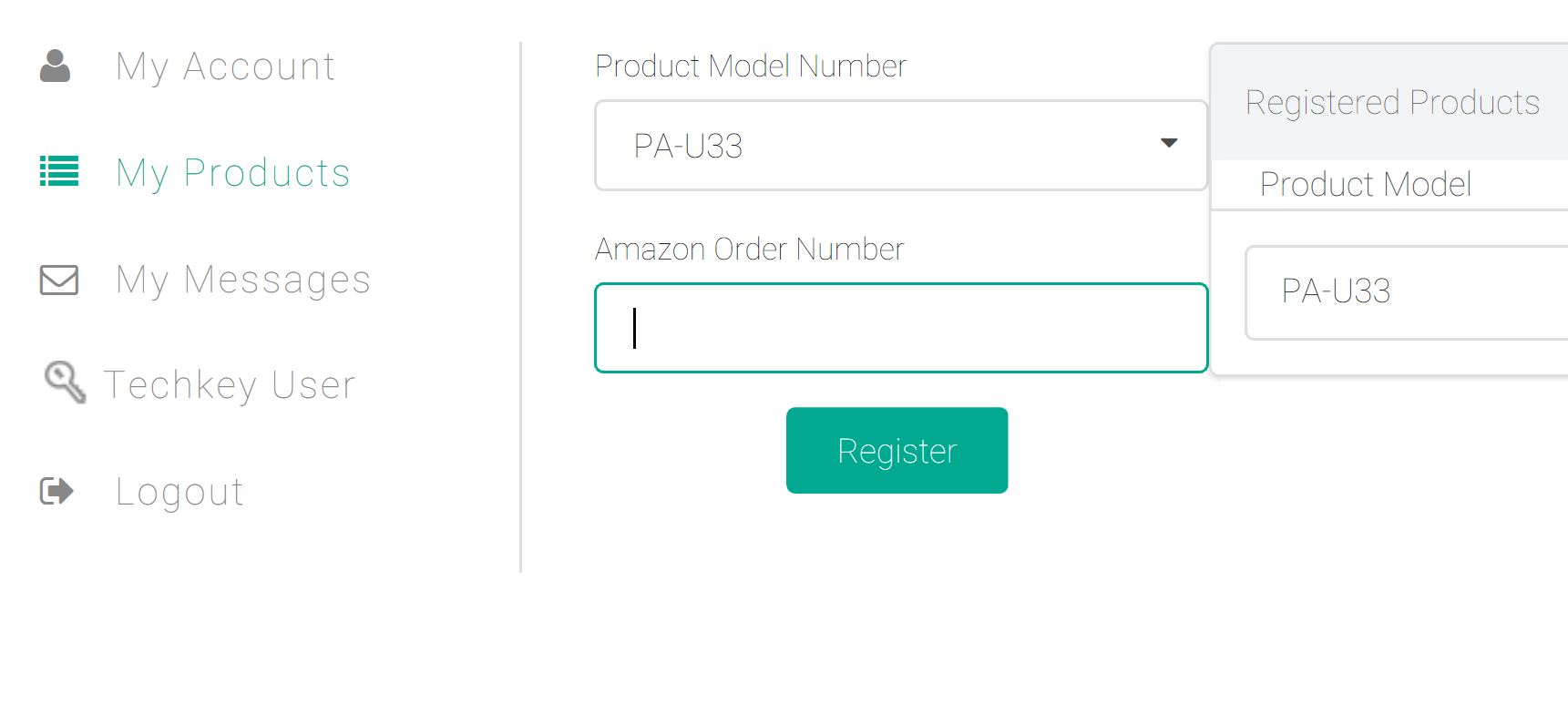Open the My Account page link
1568x704 pixels.
click(x=225, y=66)
